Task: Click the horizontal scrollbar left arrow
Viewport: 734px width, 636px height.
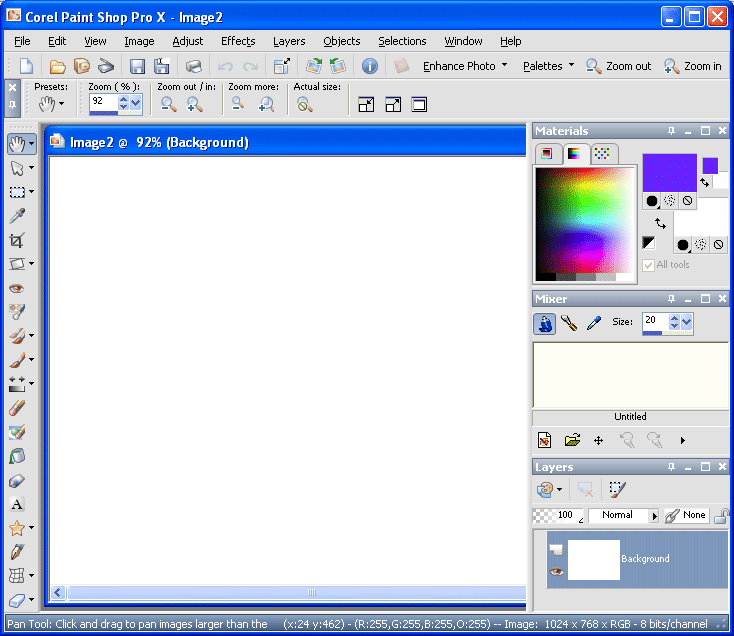Action: [x=58, y=592]
